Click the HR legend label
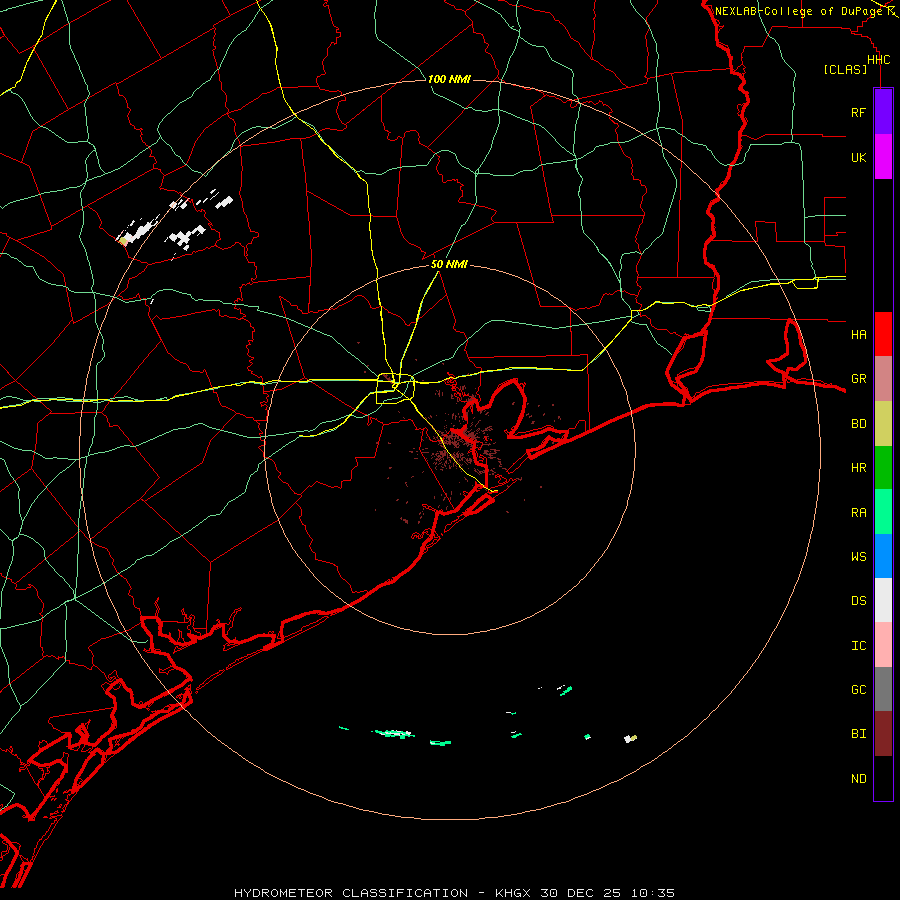Image resolution: width=900 pixels, height=900 pixels. 858,467
